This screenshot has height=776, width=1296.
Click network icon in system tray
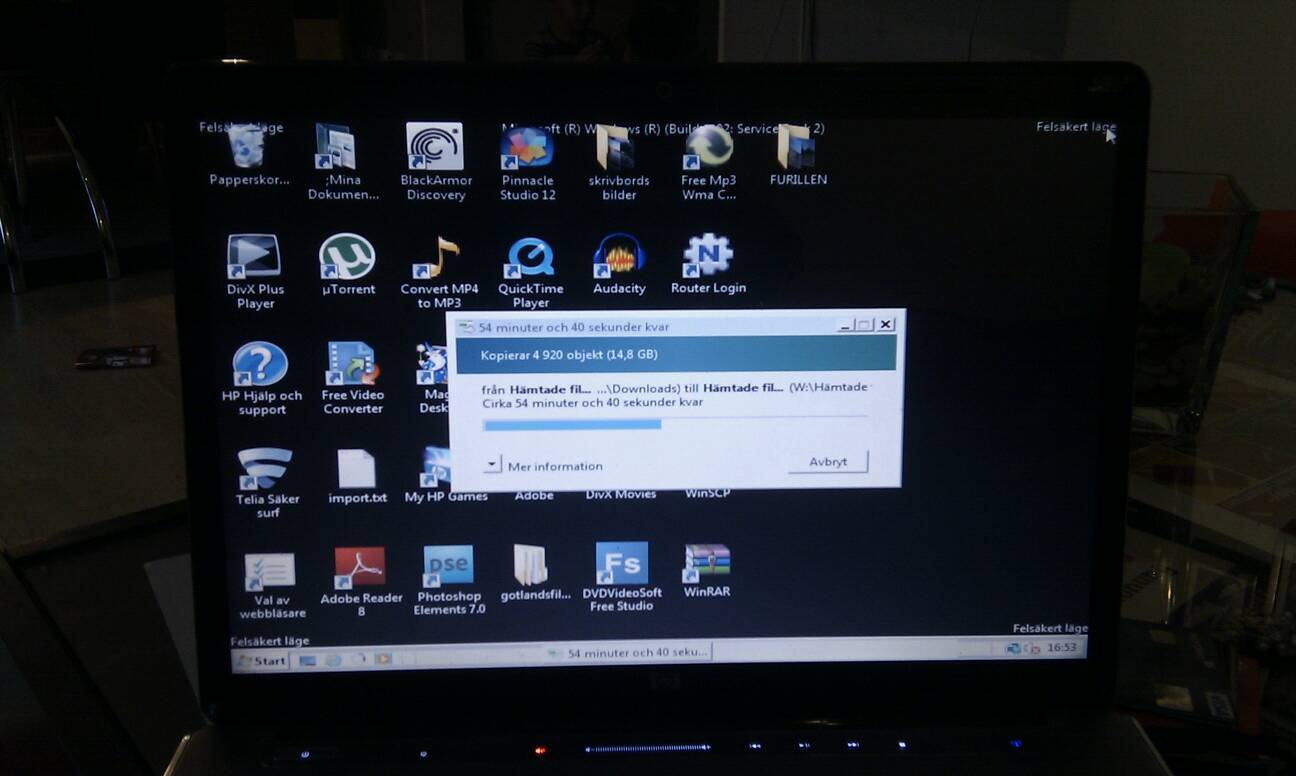coord(1012,648)
